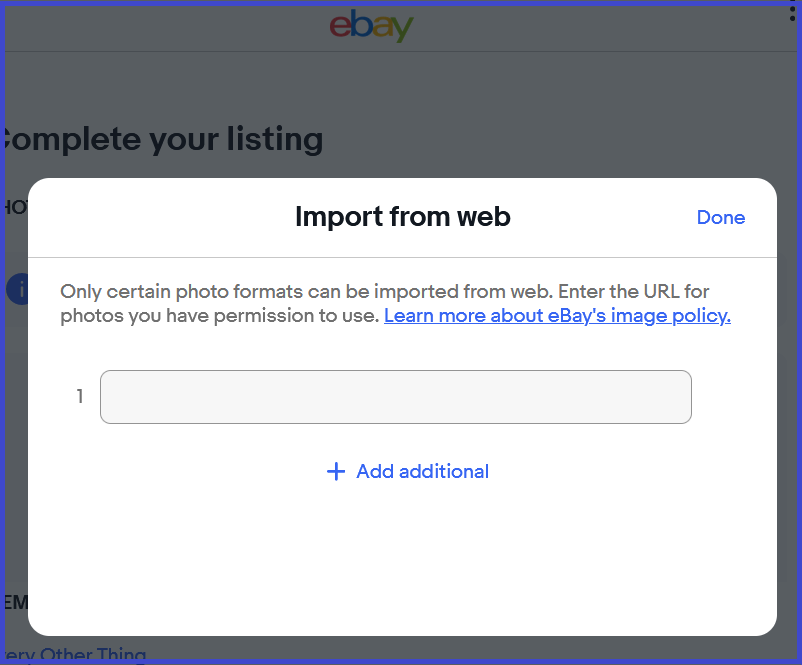Click the cut-off item label near dialog's bottom left
The image size is (802, 665).
pos(16,602)
